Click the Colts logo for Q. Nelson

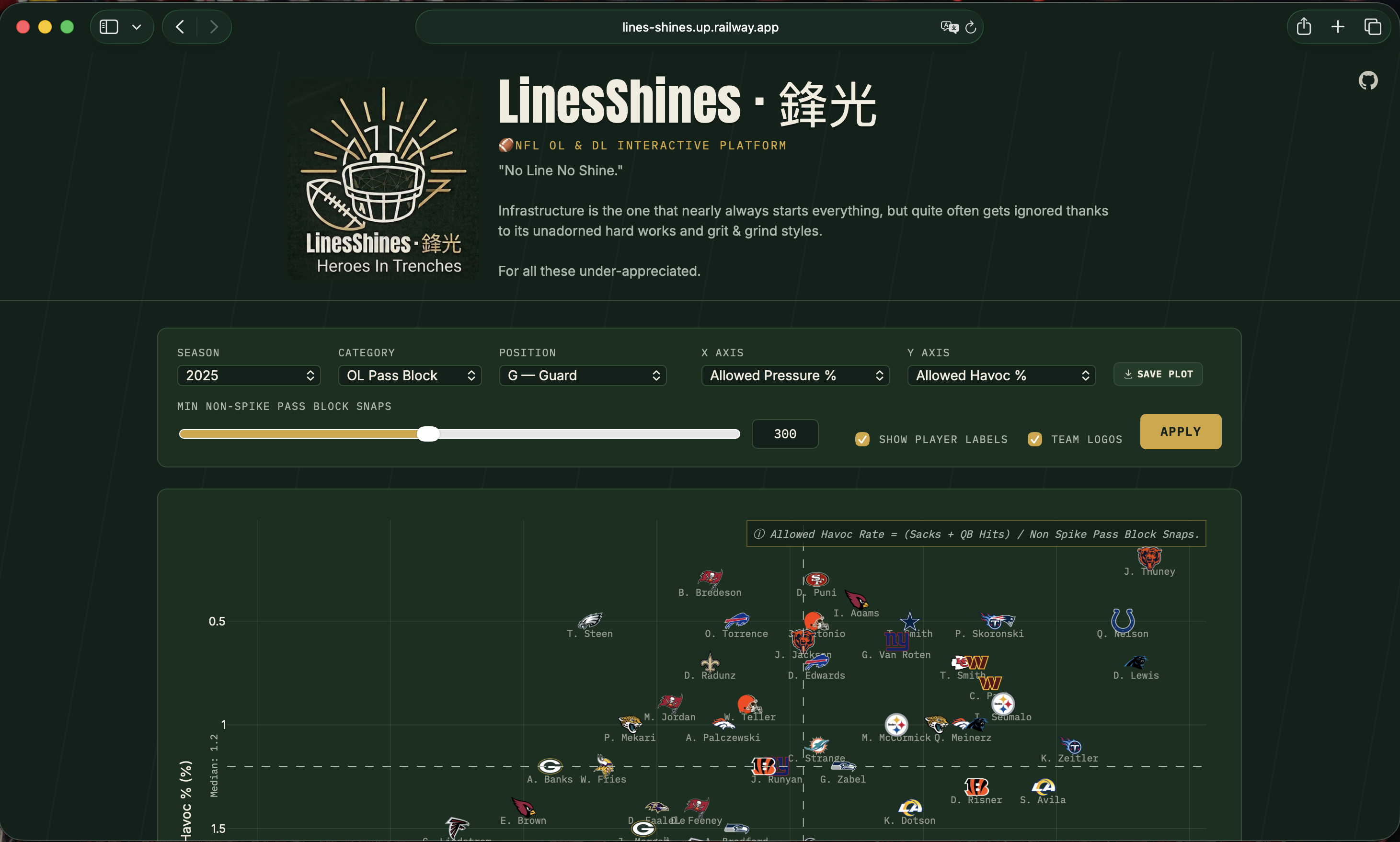click(x=1123, y=620)
